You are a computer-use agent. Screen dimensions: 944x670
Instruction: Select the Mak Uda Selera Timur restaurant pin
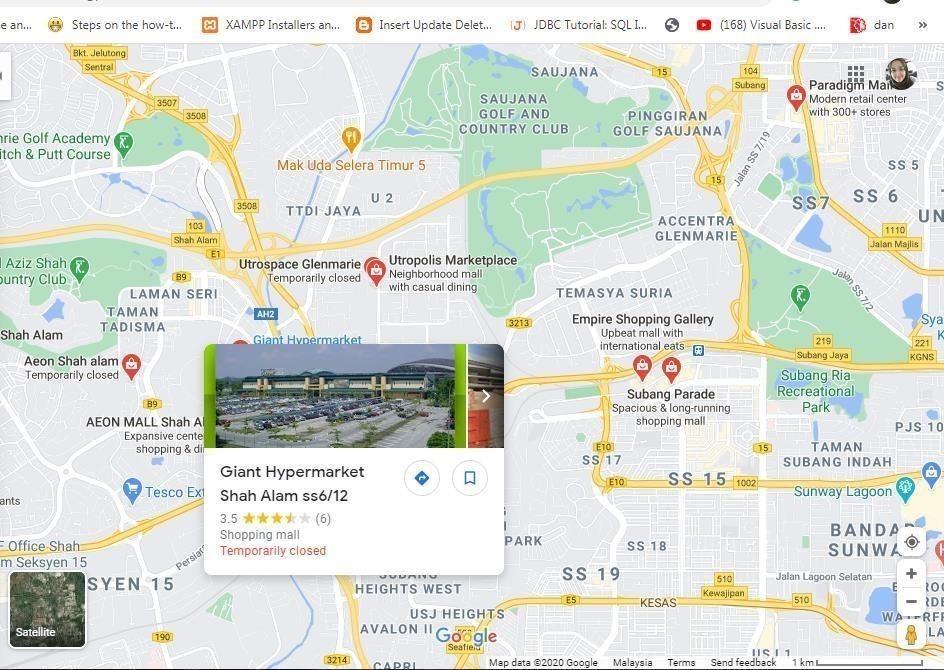(x=351, y=140)
